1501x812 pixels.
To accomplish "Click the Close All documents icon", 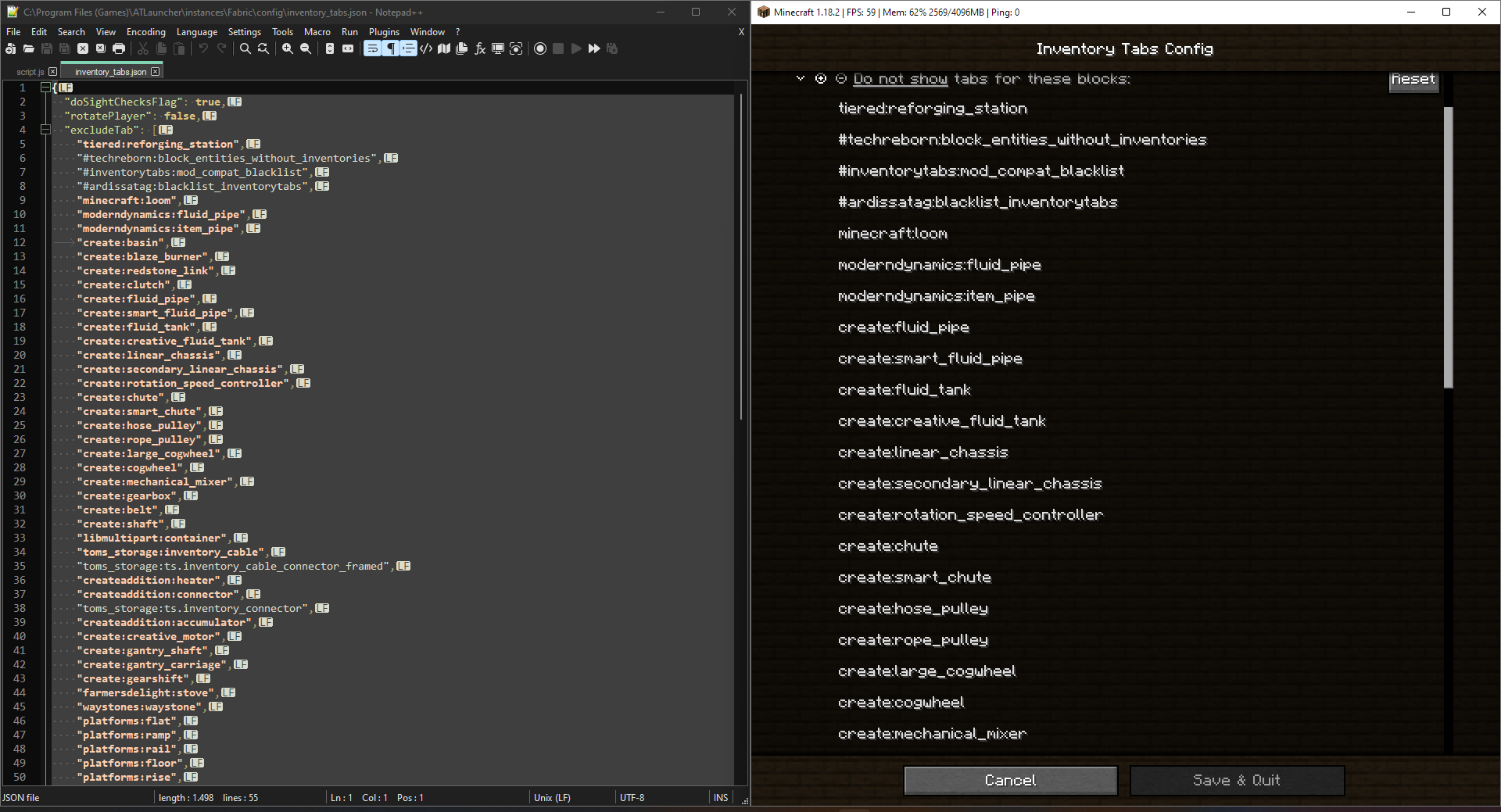I will 101,48.
